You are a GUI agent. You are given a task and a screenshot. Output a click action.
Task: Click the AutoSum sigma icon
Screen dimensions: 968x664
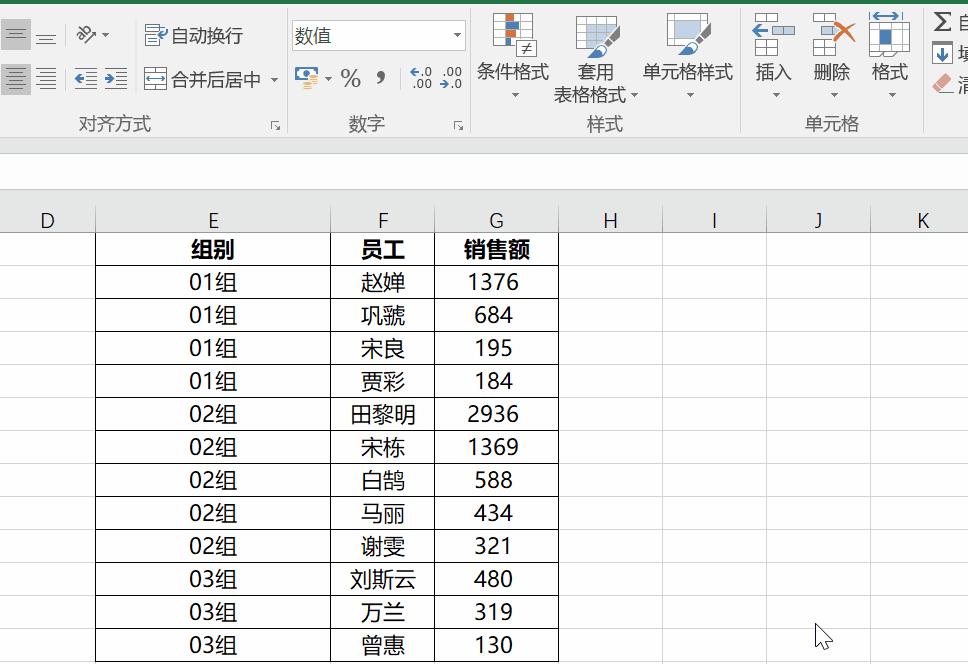(943, 20)
